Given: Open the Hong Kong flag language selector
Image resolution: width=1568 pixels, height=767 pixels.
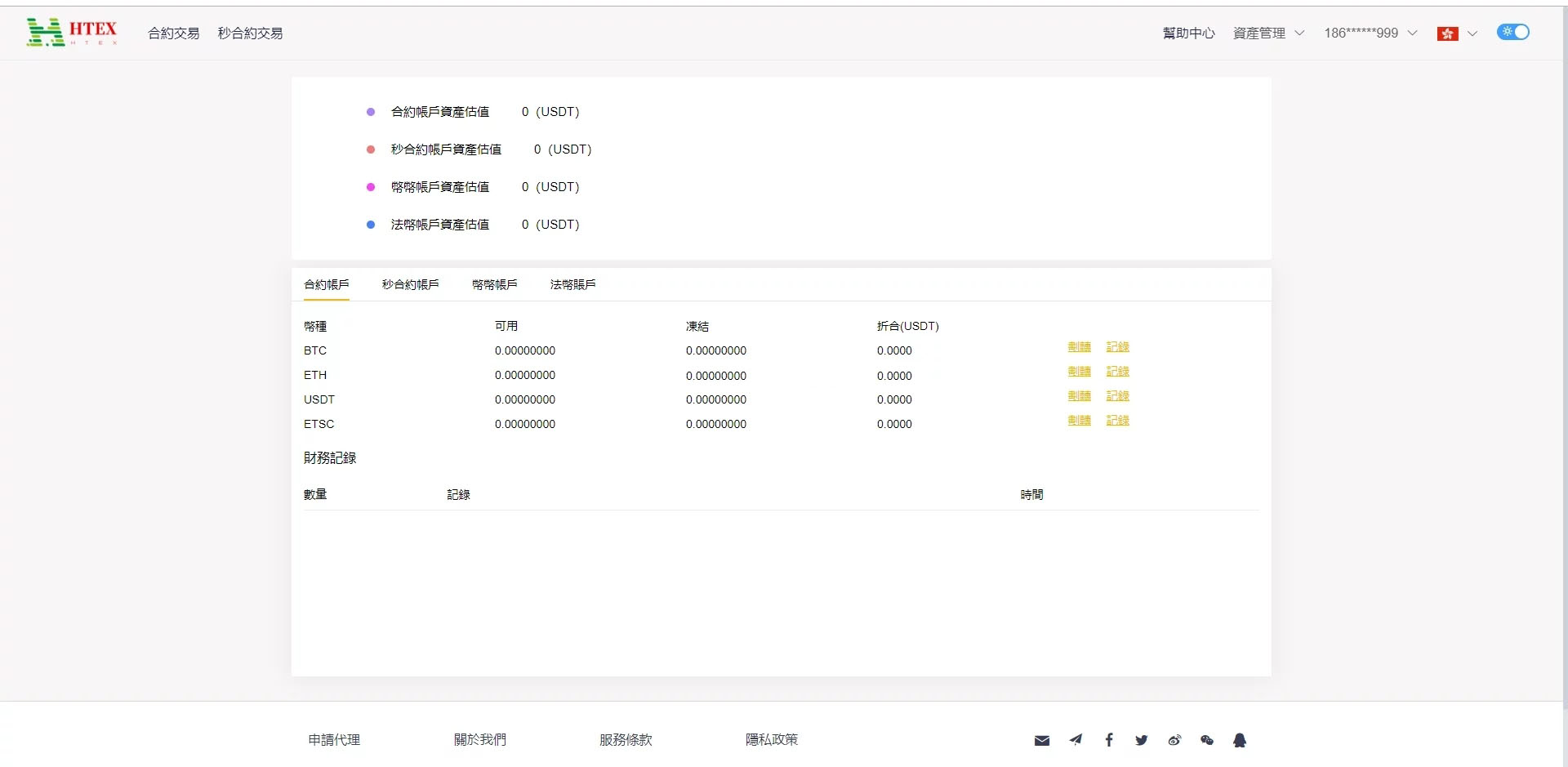Looking at the screenshot, I should [x=1456, y=33].
